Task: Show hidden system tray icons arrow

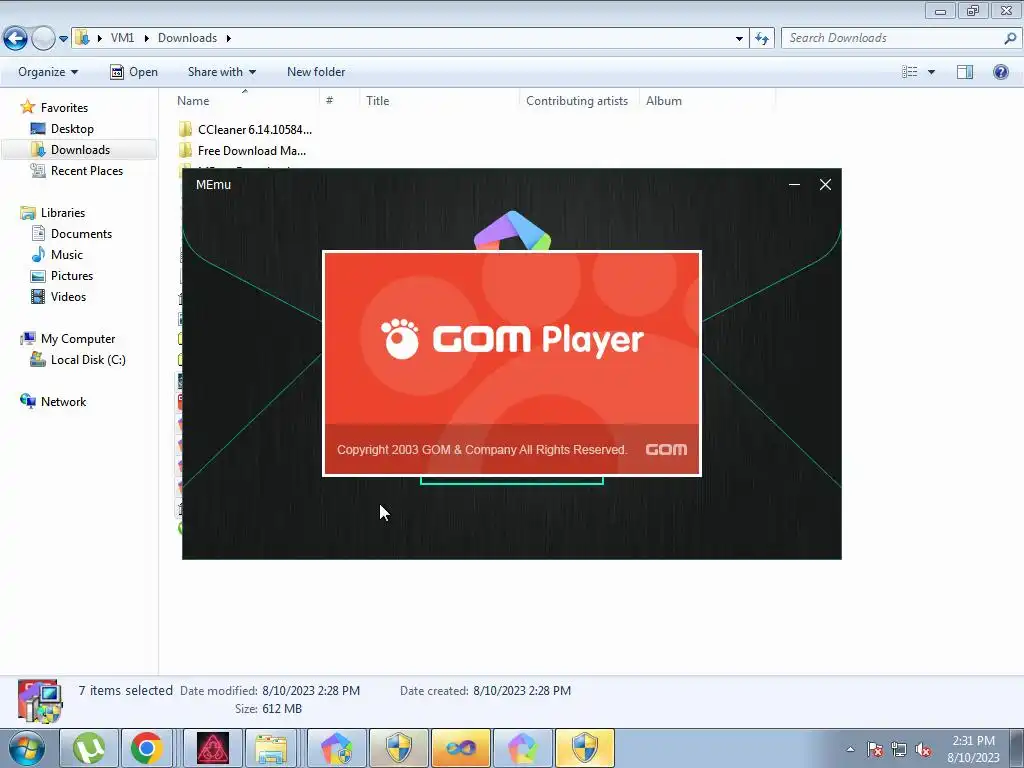Action: click(x=850, y=749)
